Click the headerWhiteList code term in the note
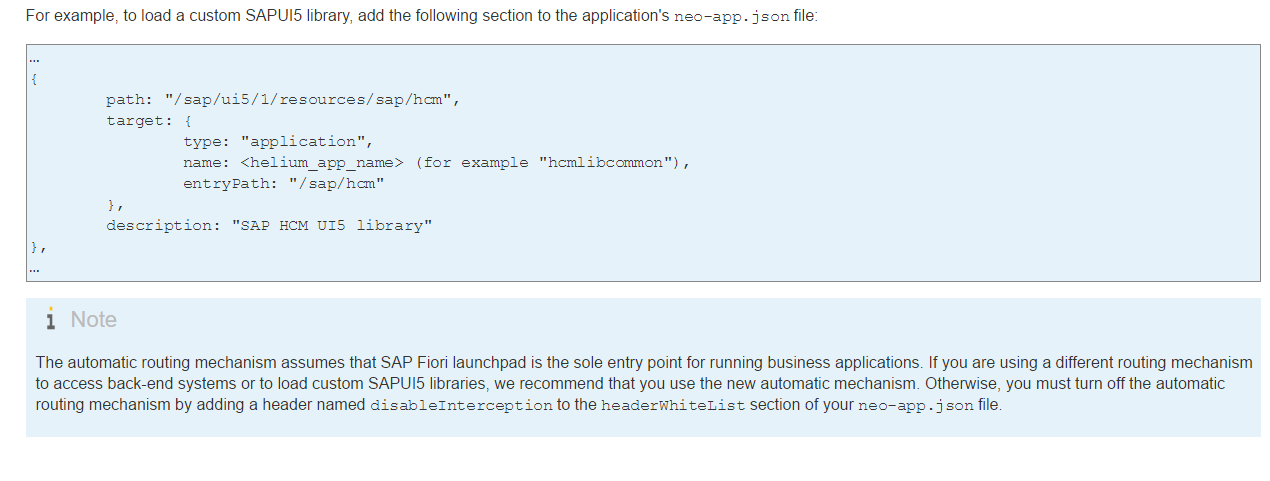This screenshot has width=1270, height=481. pos(673,406)
